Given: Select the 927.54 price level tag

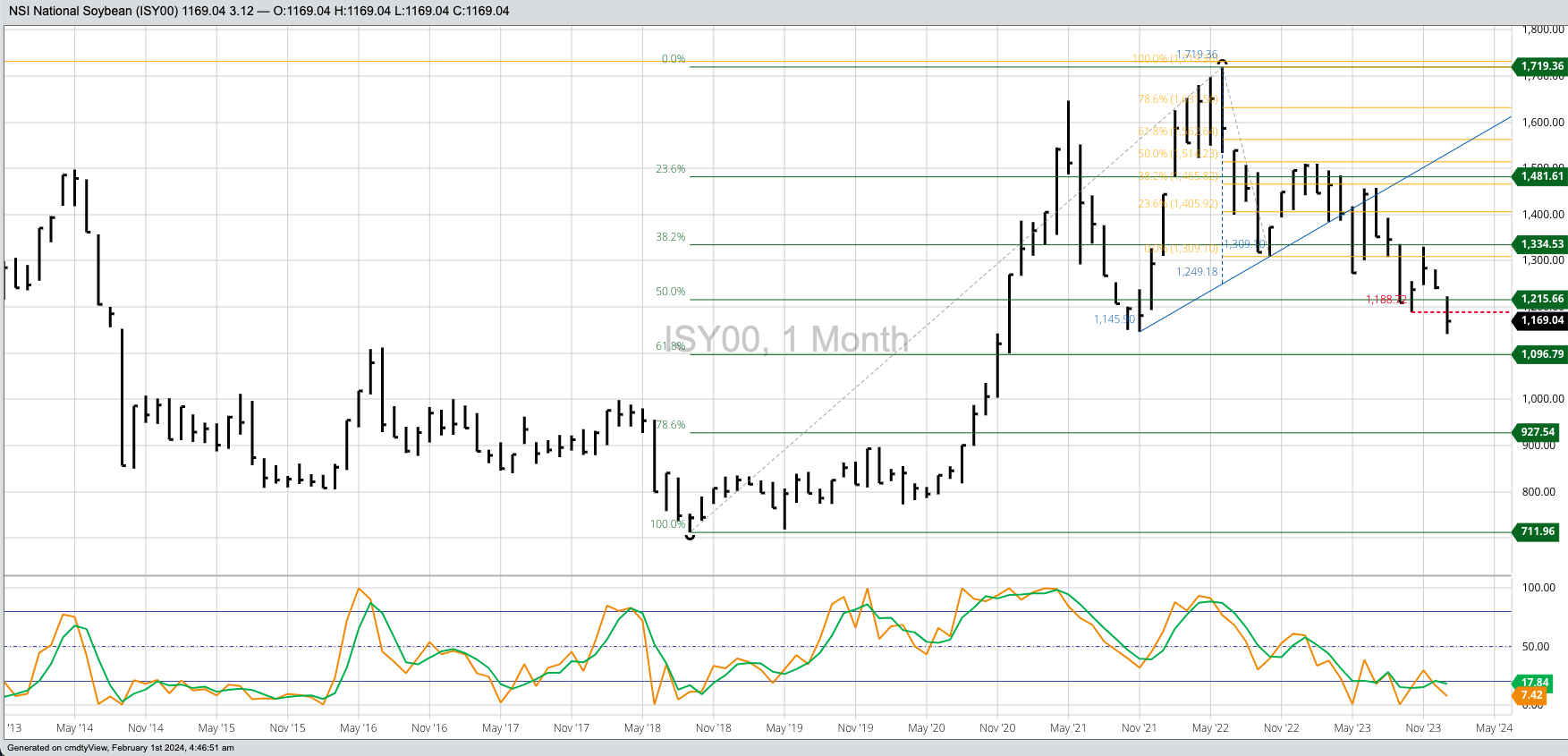Looking at the screenshot, I should pos(1538,432).
